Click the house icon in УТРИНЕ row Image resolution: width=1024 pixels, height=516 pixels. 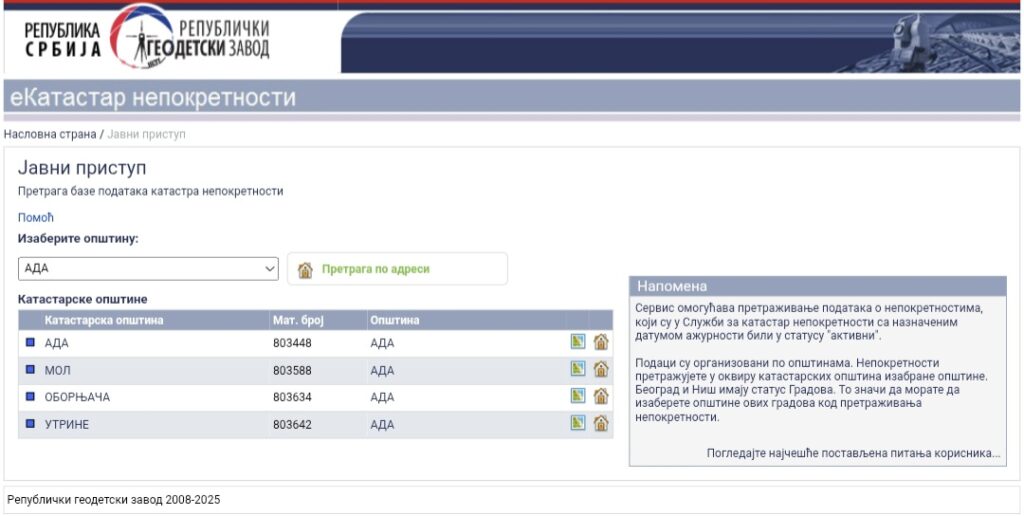pyautogui.click(x=601, y=423)
